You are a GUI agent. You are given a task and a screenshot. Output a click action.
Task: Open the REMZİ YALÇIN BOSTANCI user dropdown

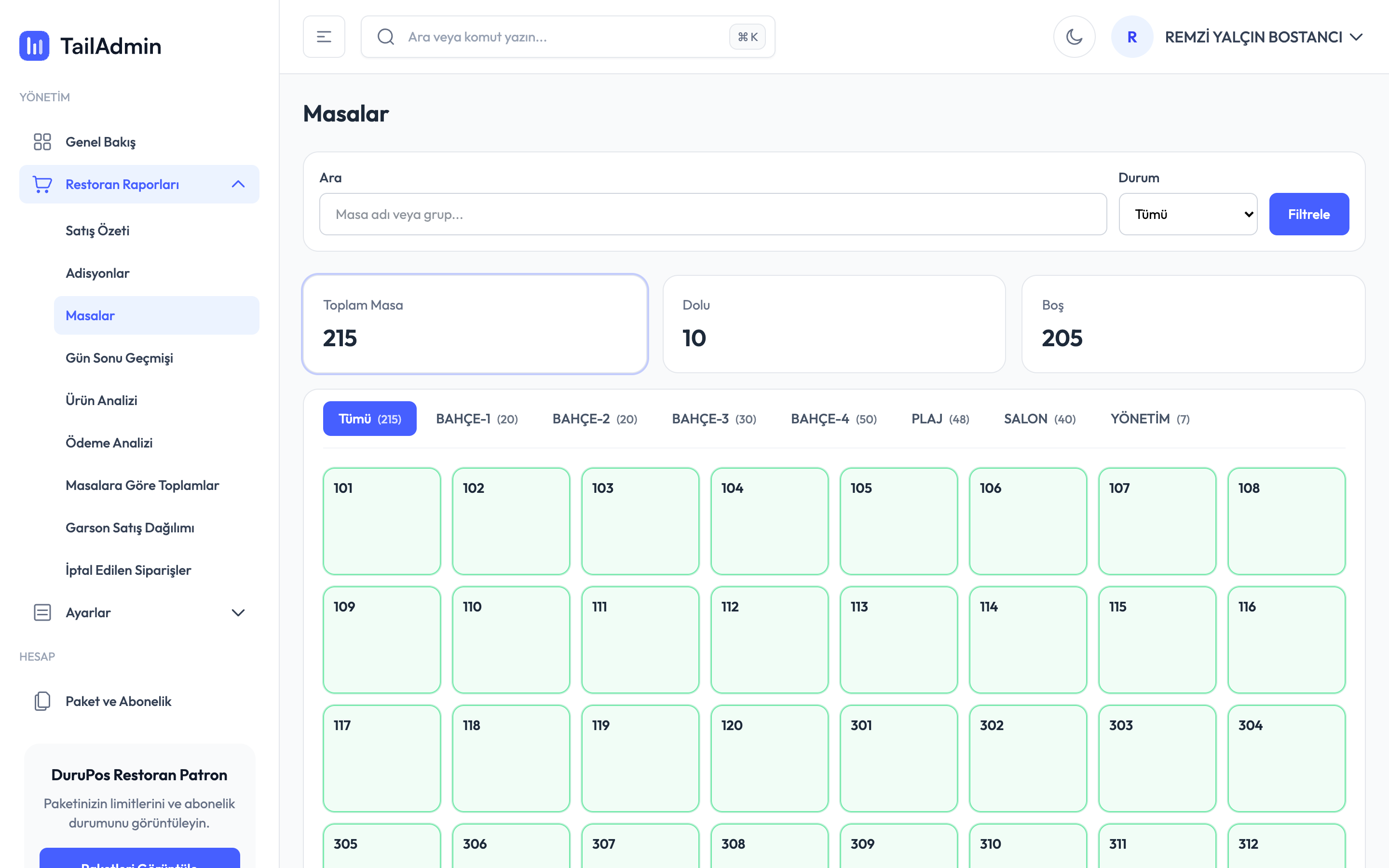click(1263, 37)
